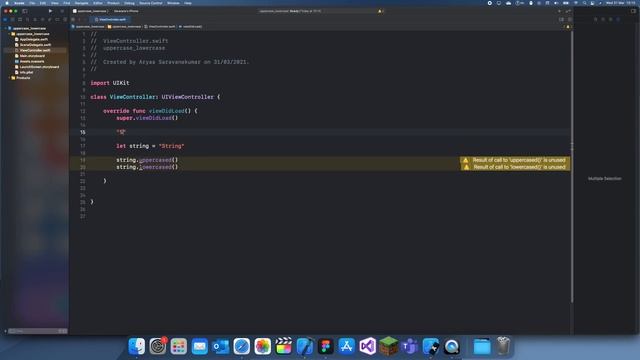Run the project with the play button
The image size is (640, 360).
point(50,11)
